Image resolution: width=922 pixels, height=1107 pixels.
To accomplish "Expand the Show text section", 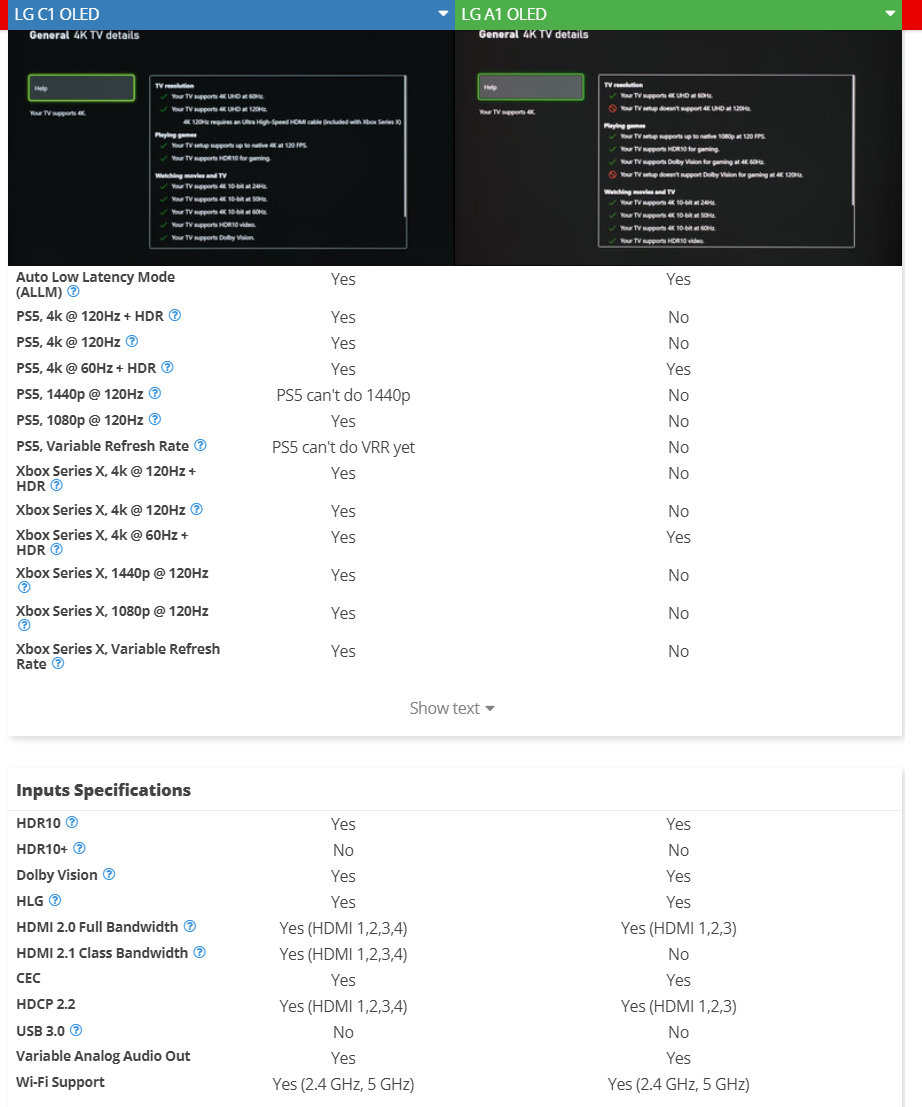I will [x=452, y=708].
